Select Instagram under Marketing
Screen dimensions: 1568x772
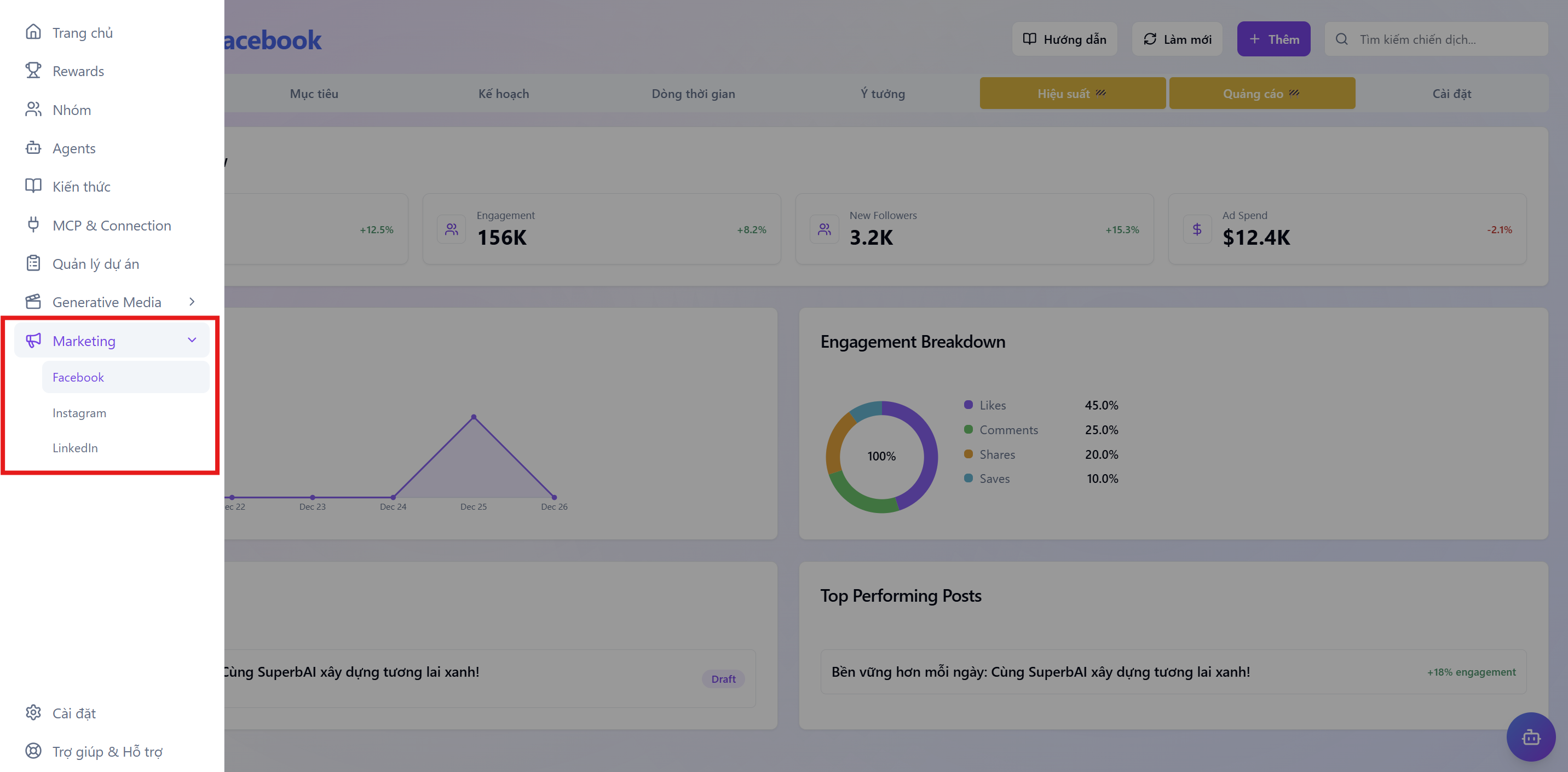pyautogui.click(x=125, y=413)
